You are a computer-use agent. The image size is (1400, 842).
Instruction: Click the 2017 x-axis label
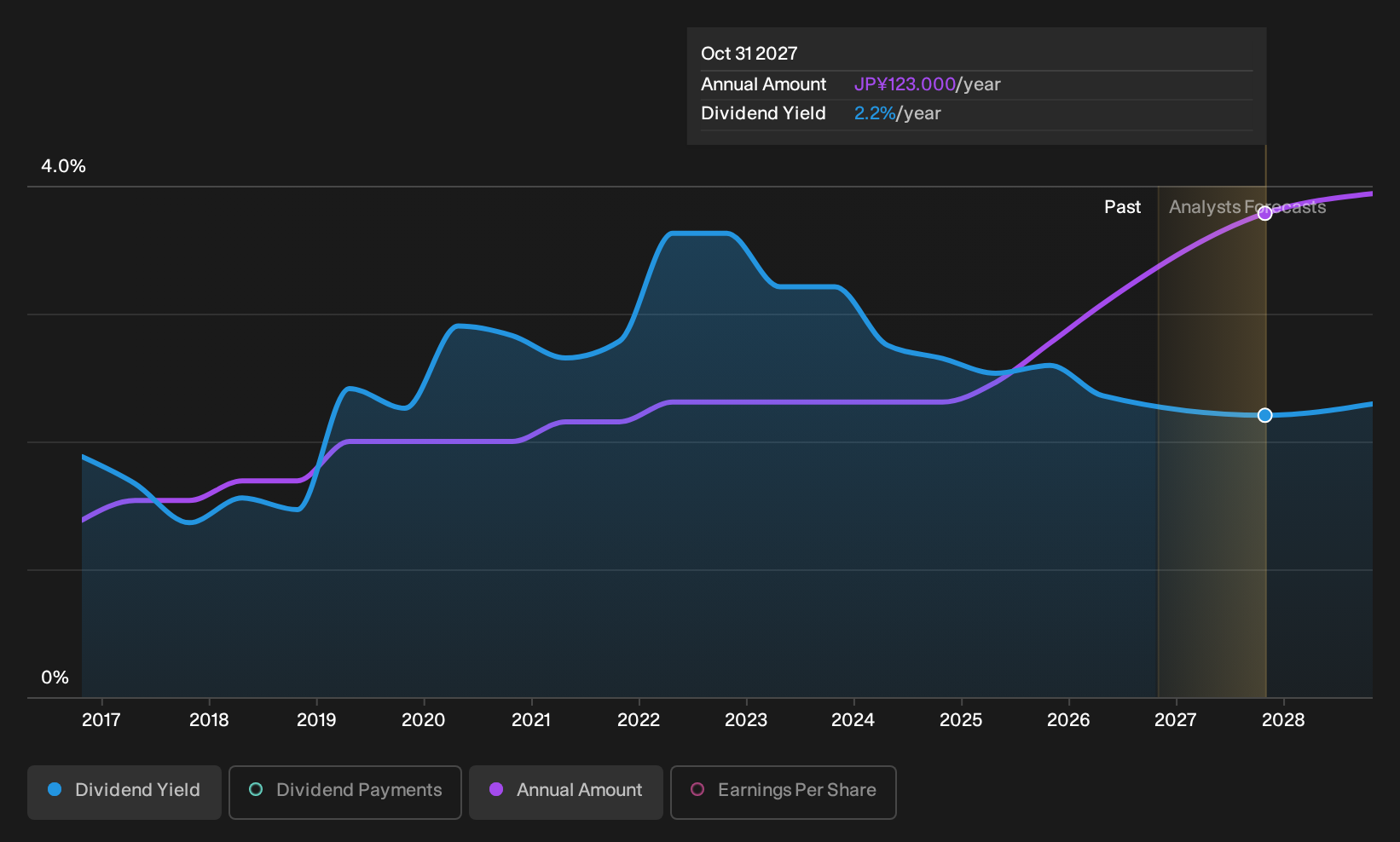tap(101, 720)
